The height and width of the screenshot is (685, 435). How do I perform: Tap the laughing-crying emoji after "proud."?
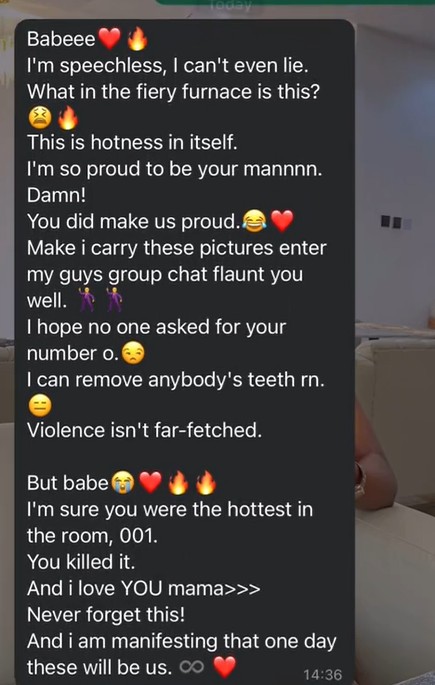point(254,222)
